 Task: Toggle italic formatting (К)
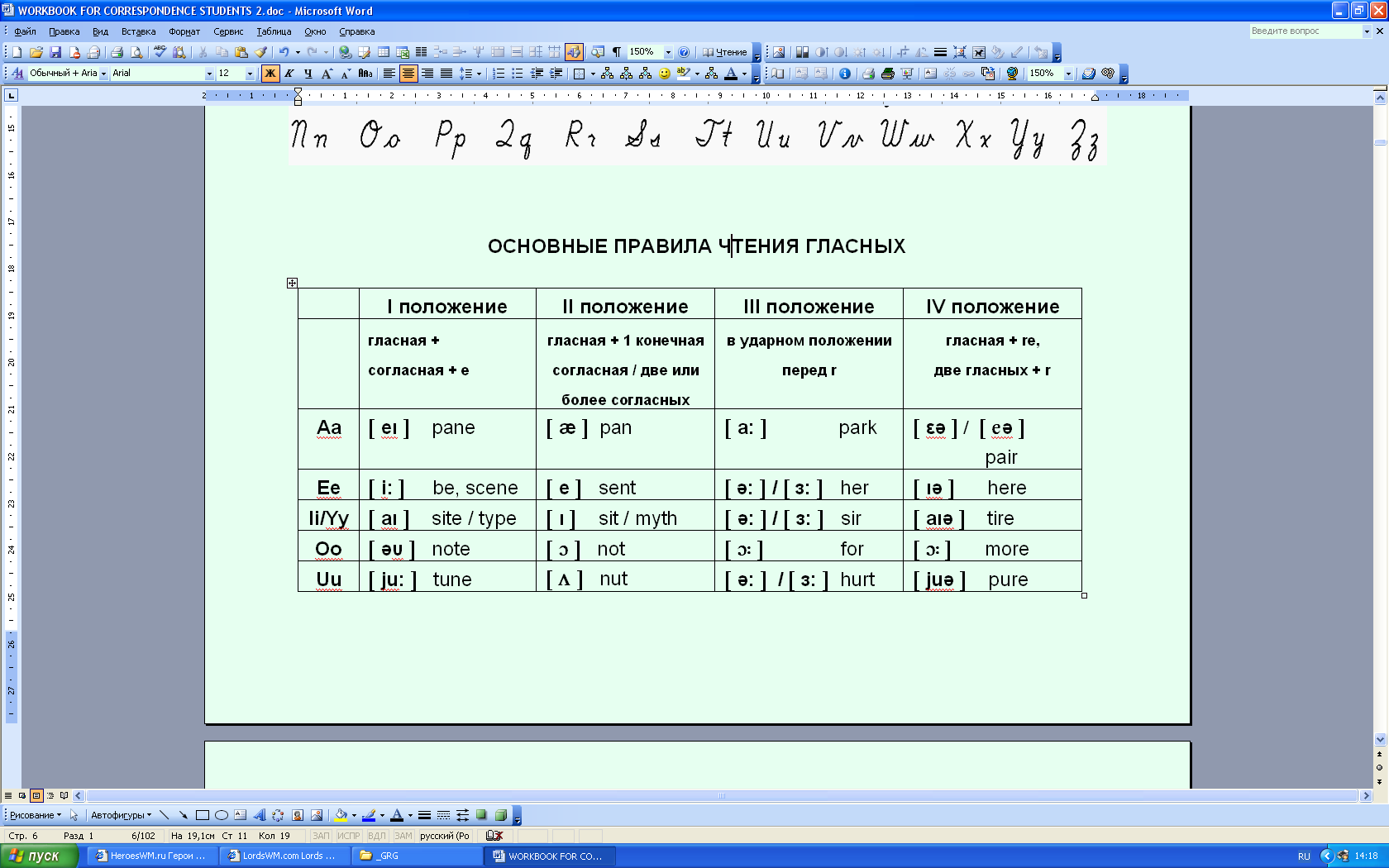point(289,74)
